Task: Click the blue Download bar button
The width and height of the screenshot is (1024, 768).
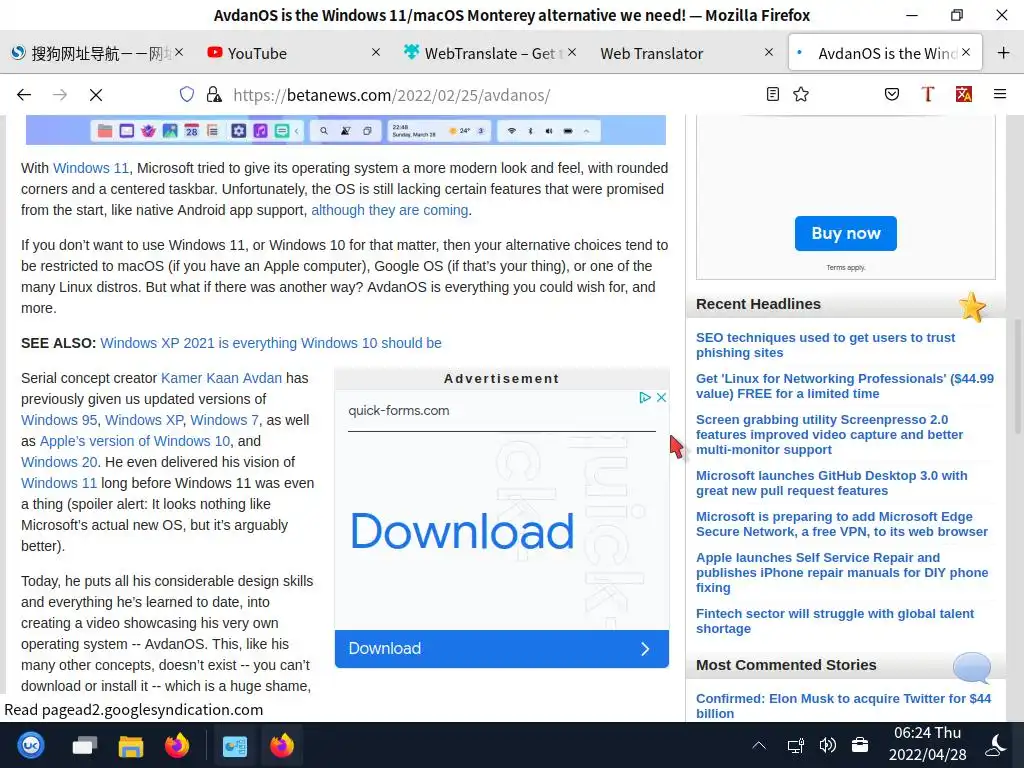Action: click(x=502, y=648)
